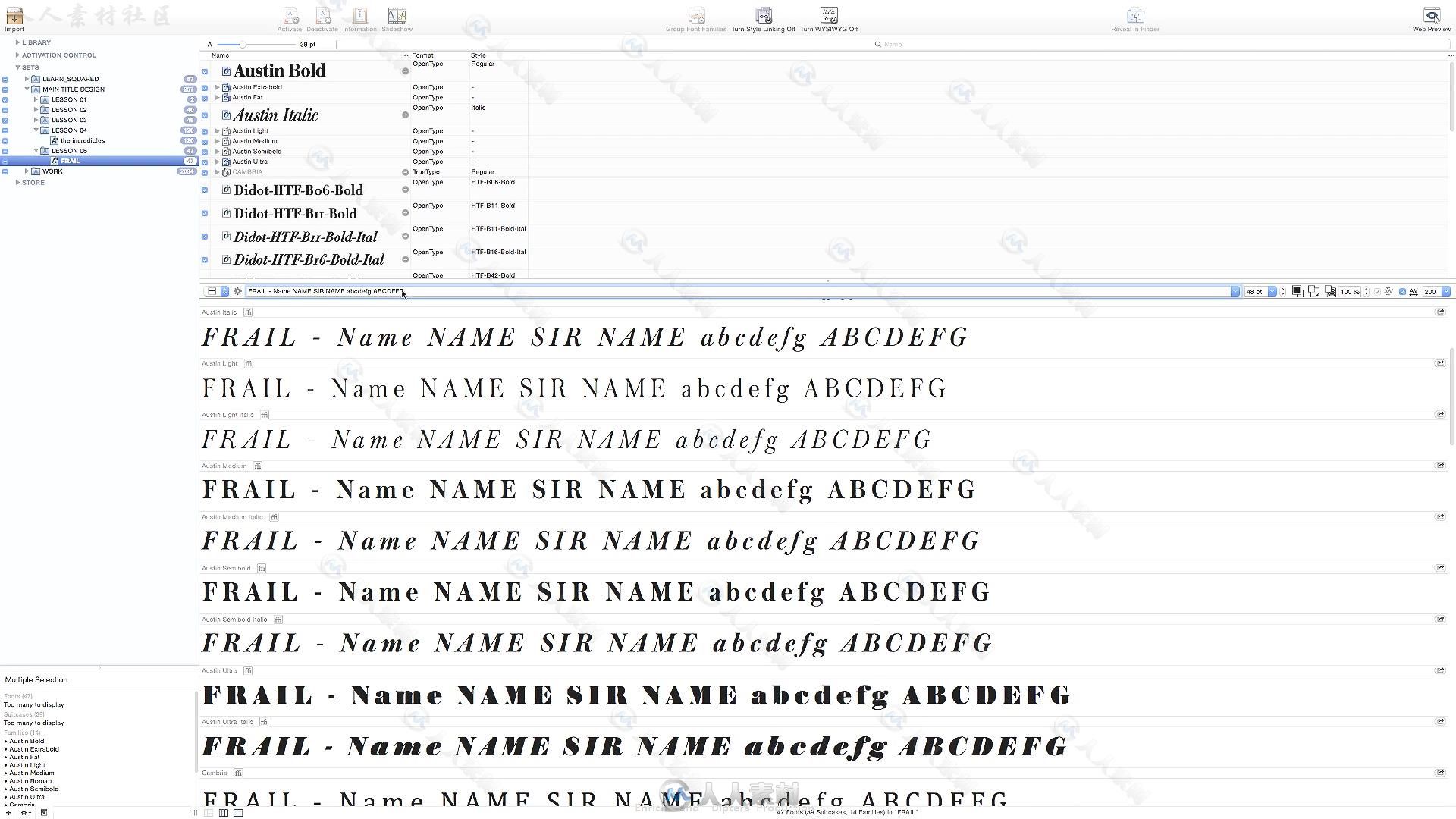Select 'the incredibles' set
Image resolution: width=1456 pixels, height=819 pixels.
[x=83, y=140]
